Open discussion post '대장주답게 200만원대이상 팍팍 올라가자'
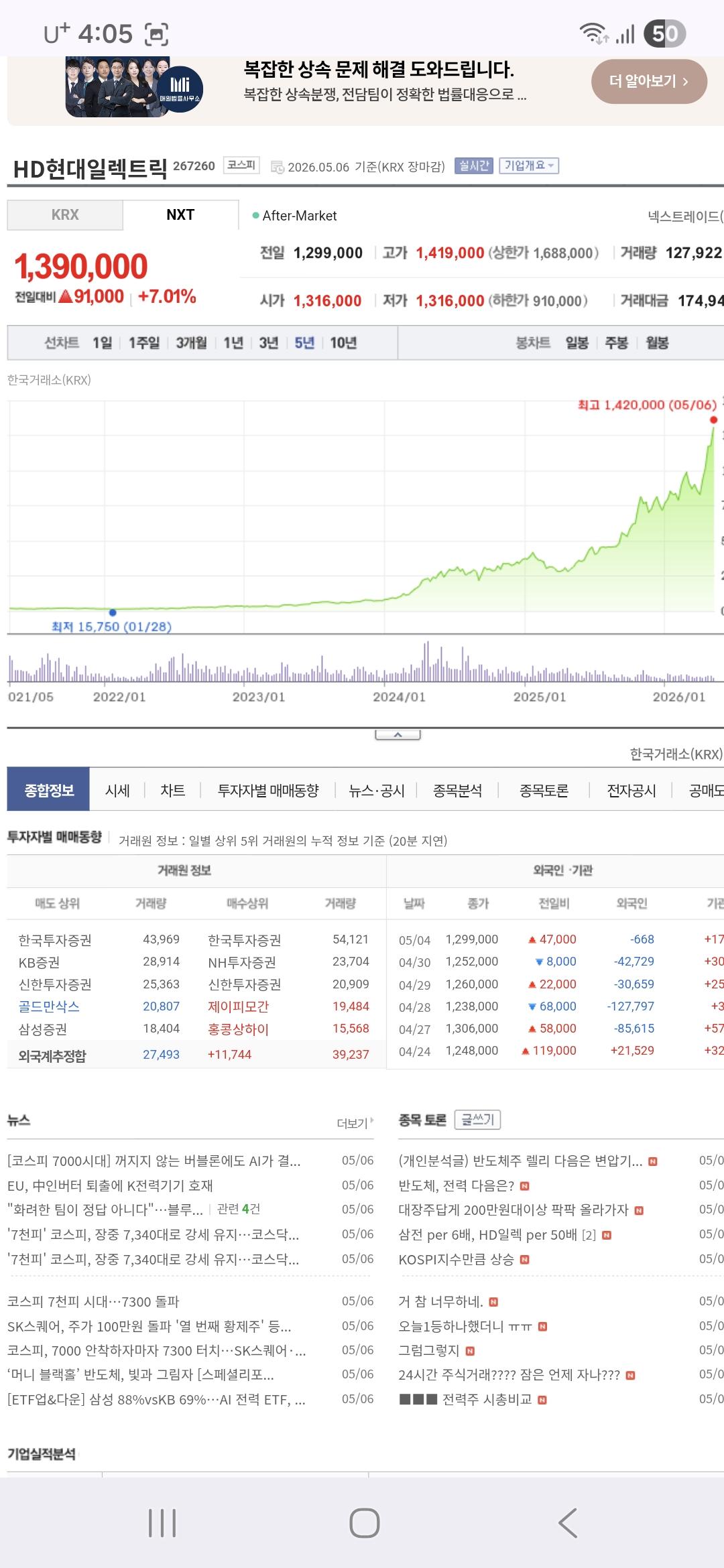724x1568 pixels. coord(514,1210)
